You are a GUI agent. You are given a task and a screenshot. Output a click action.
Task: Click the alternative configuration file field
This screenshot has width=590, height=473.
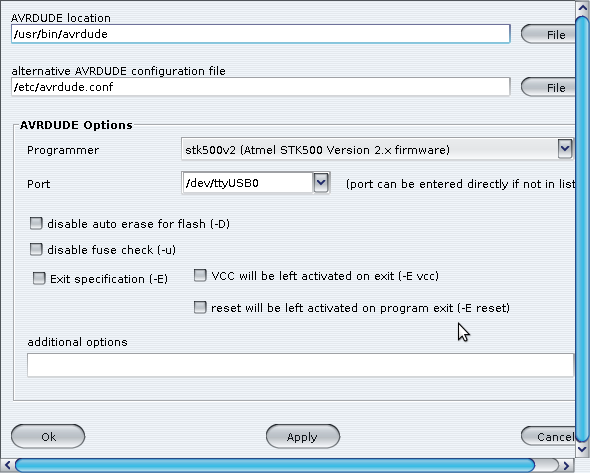click(261, 87)
